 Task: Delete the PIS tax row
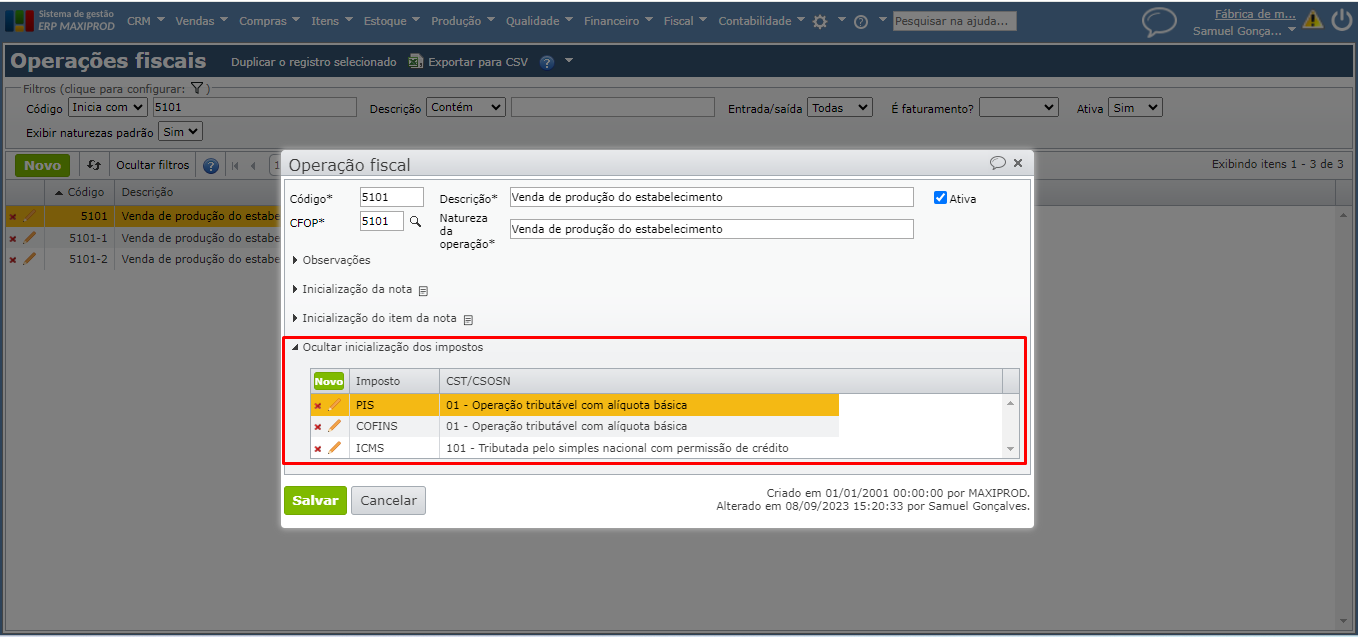pyautogui.click(x=318, y=406)
